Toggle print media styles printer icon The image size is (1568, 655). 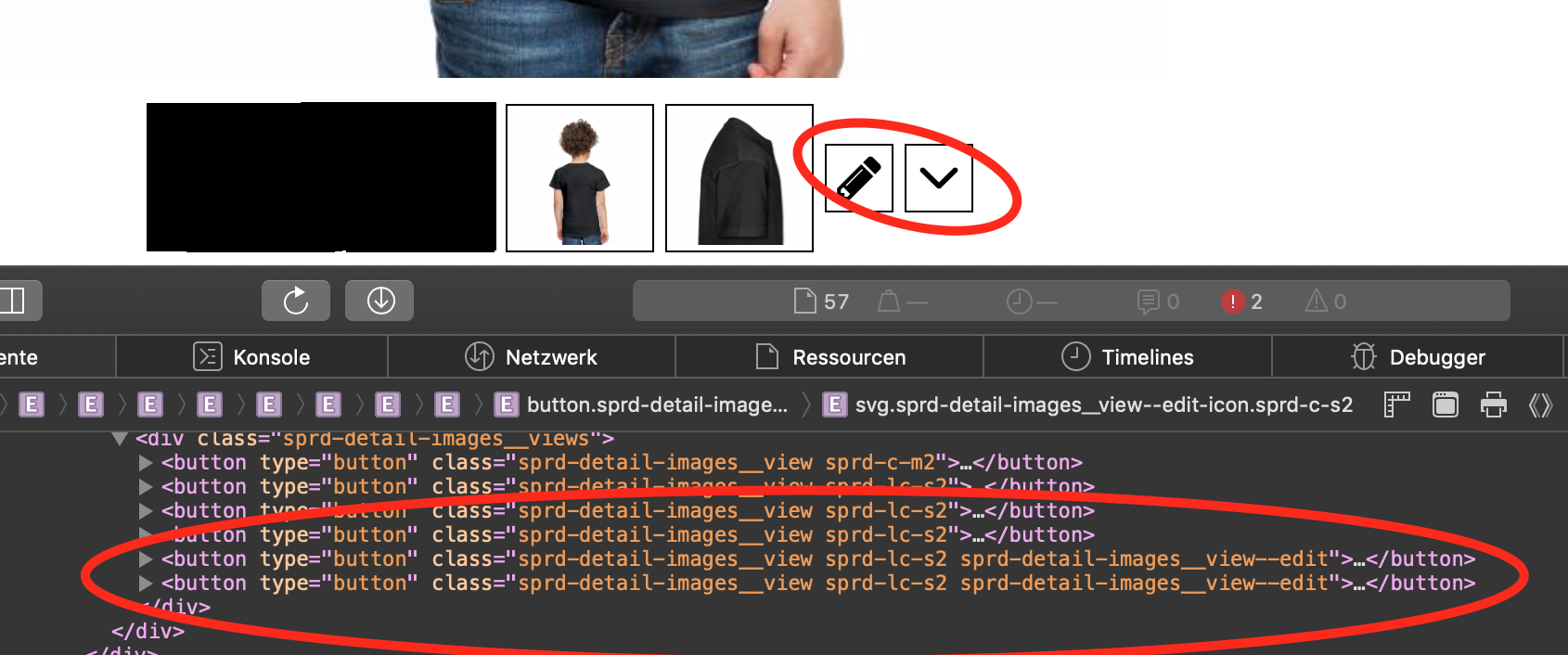pyautogui.click(x=1493, y=405)
